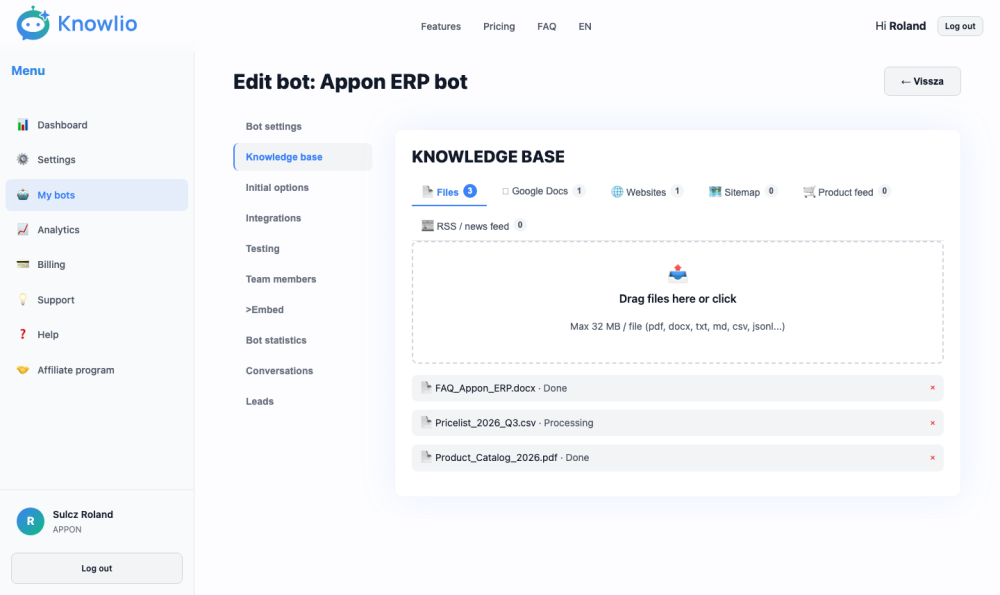This screenshot has height=595, width=1000.
Task: Click the Sulcz Roland user name
Action: click(83, 515)
